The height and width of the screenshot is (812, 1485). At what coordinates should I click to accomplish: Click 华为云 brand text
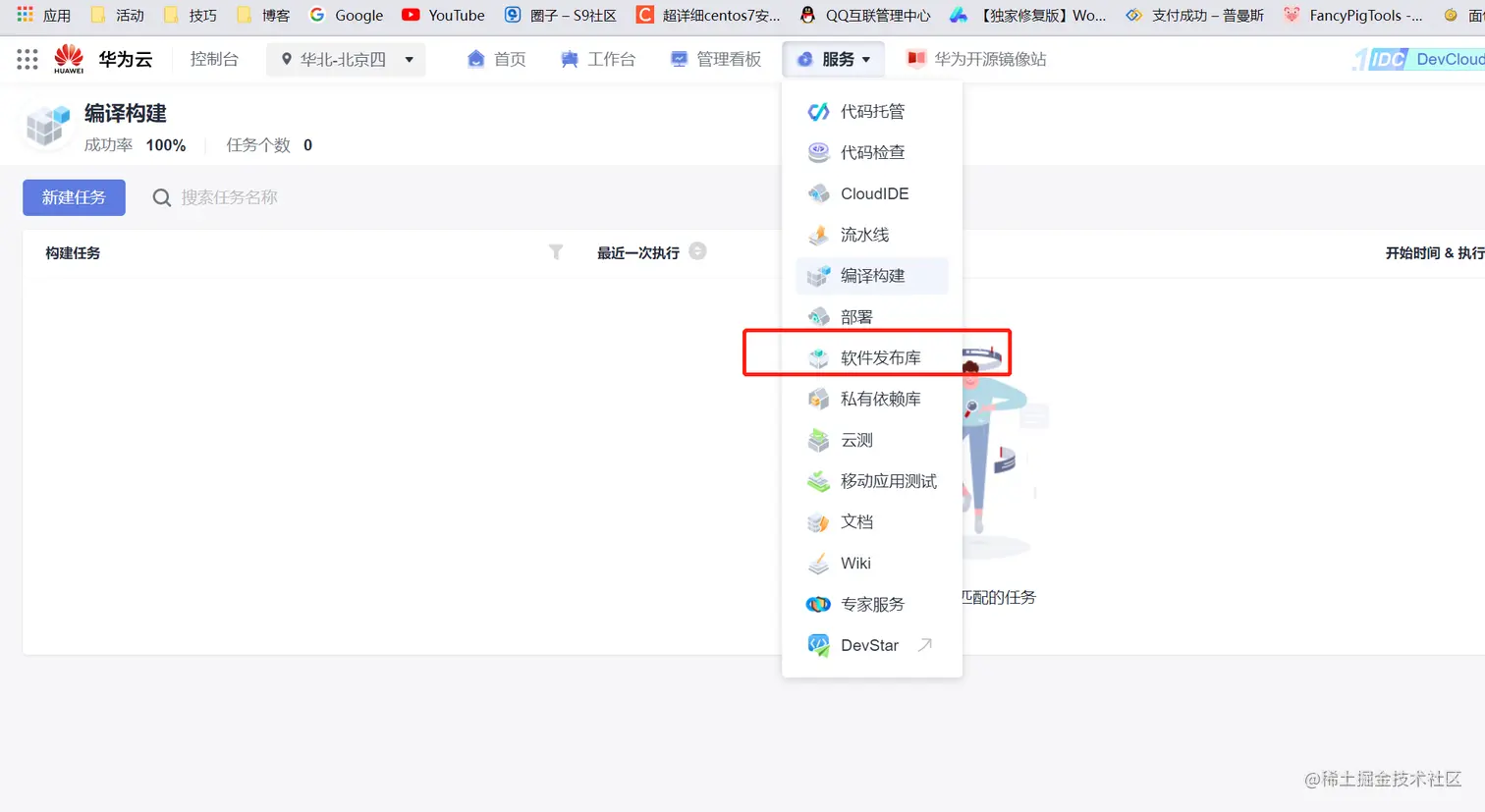tap(126, 60)
